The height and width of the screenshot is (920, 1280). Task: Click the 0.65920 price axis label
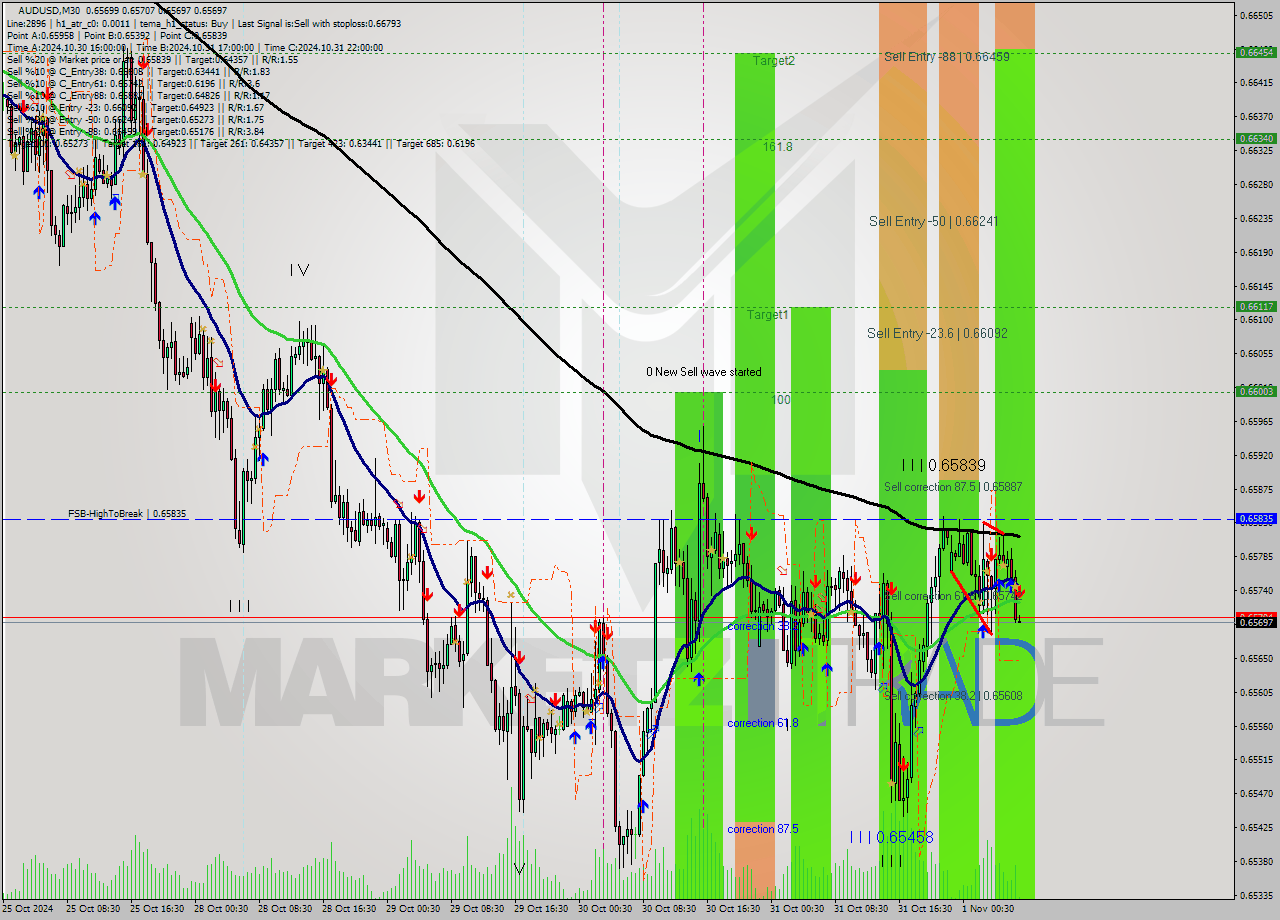(x=1256, y=455)
